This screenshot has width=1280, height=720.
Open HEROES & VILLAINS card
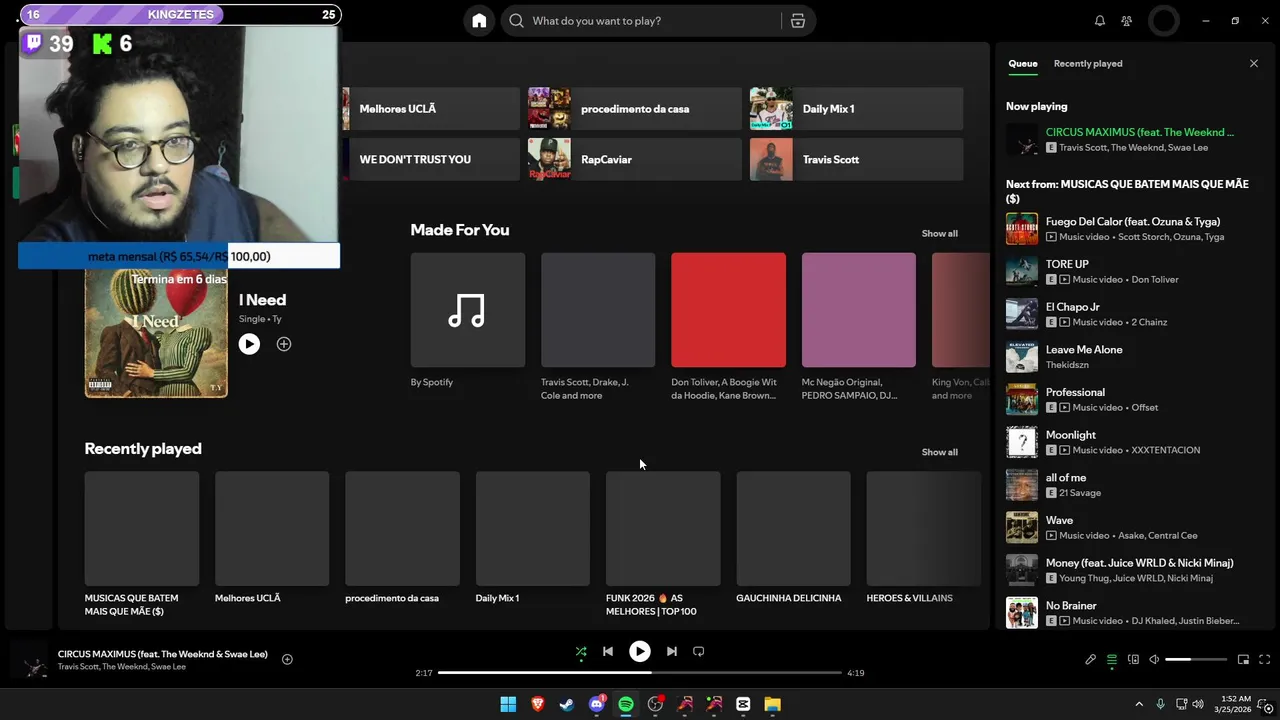(924, 539)
